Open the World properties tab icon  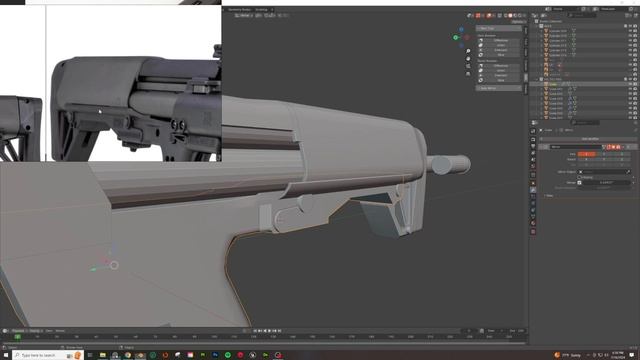533,167
